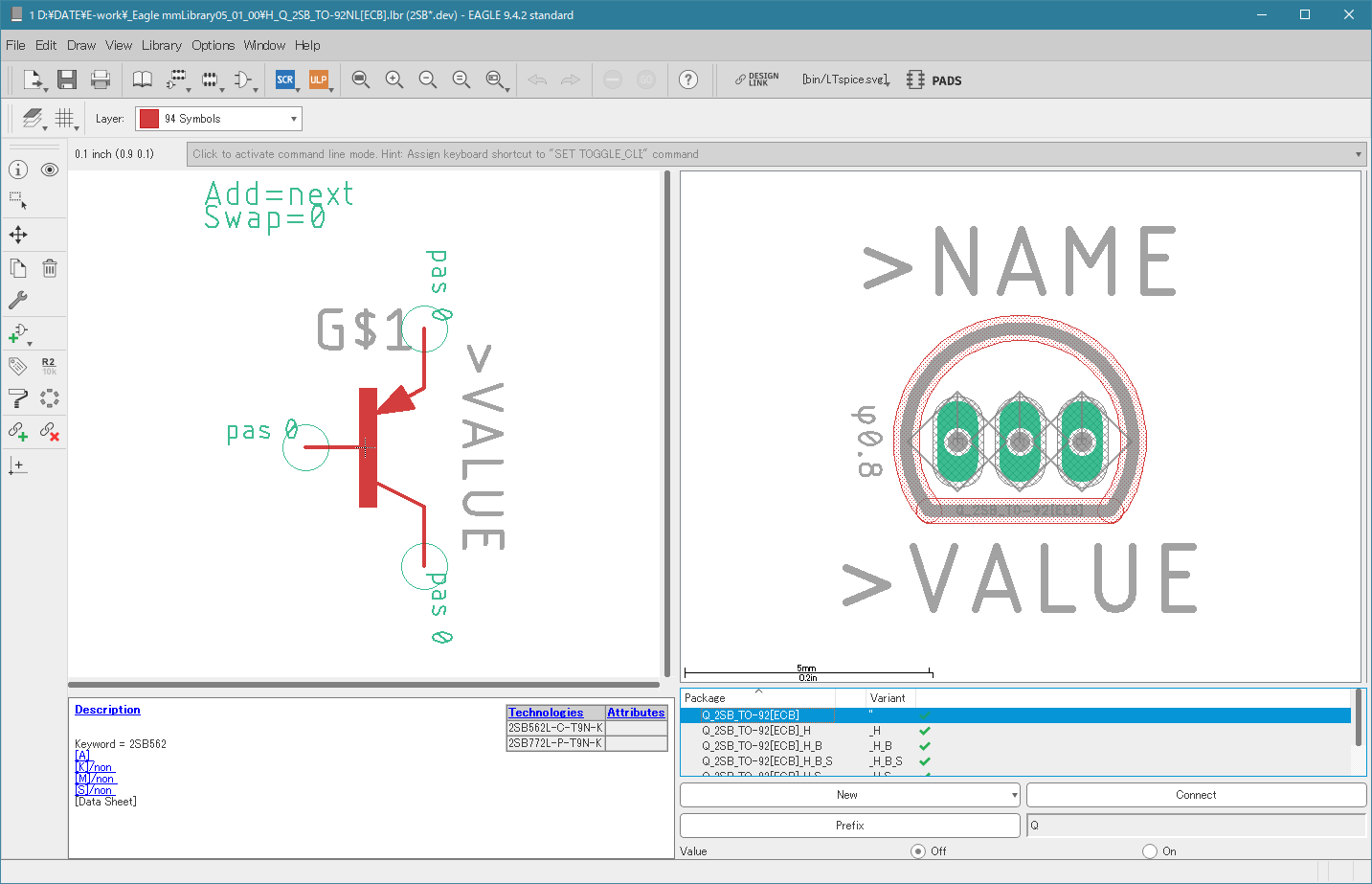Click the Connect button

[1195, 795]
